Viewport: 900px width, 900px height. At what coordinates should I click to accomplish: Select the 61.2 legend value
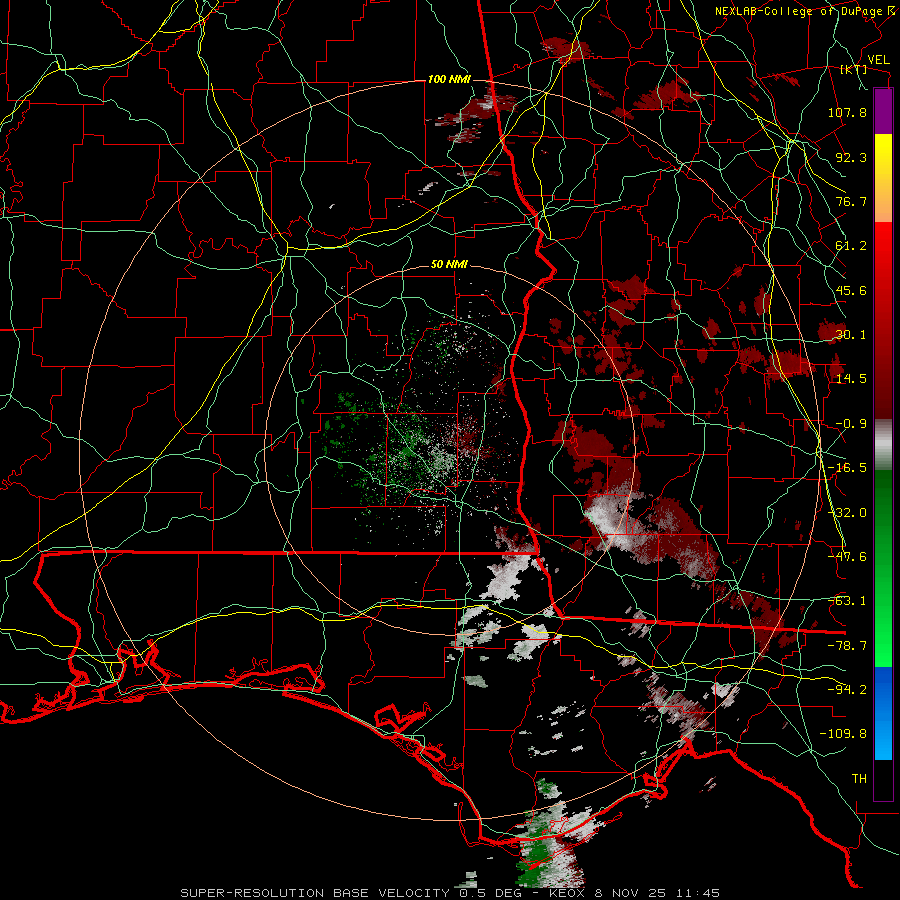[x=851, y=246]
